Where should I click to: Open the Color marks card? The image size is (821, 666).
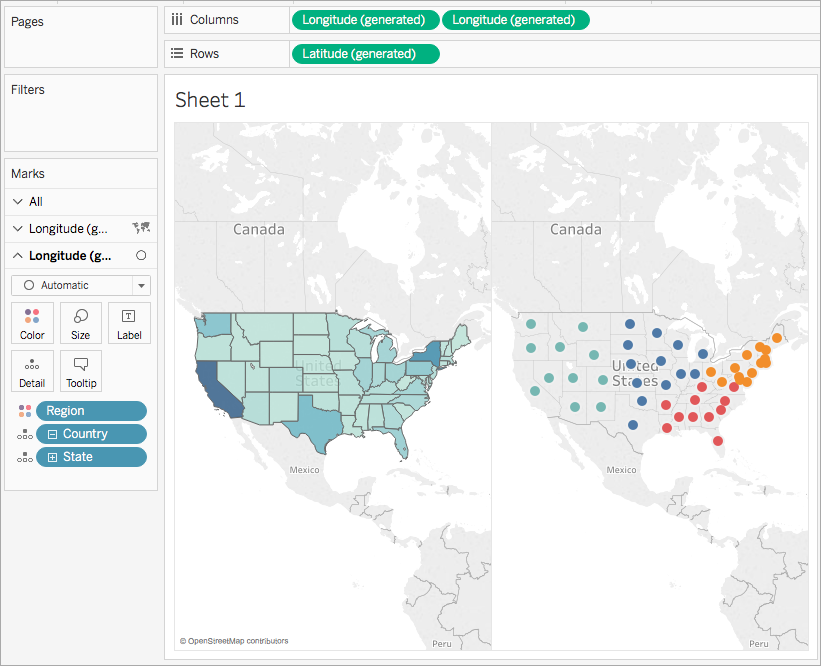[32, 323]
